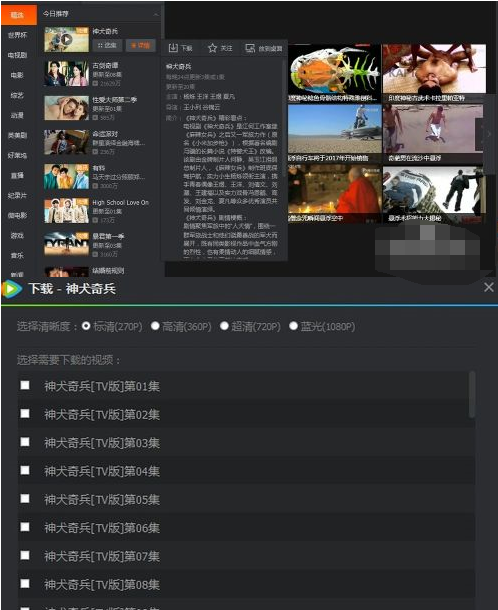Select 超清(720P) quality option
This screenshot has width=498, height=610.
(x=224, y=326)
